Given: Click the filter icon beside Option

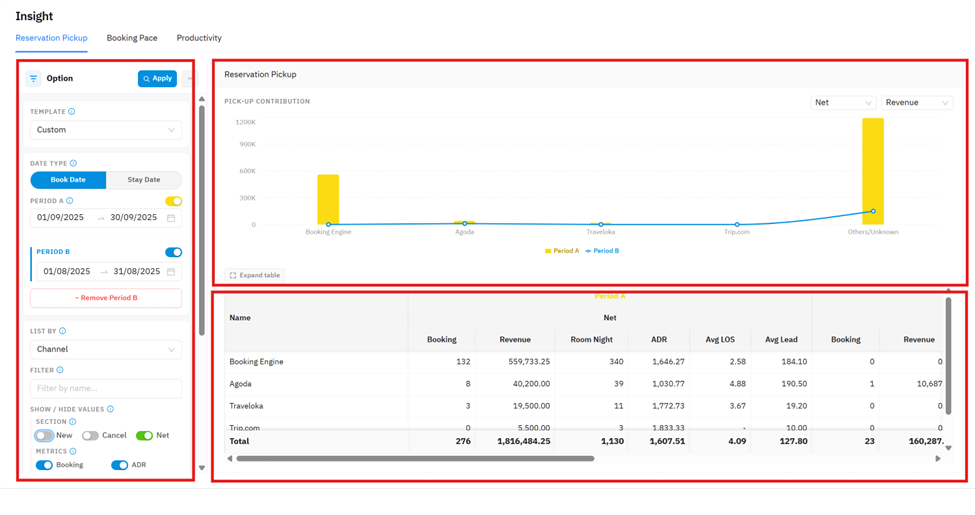Looking at the screenshot, I should [x=34, y=78].
